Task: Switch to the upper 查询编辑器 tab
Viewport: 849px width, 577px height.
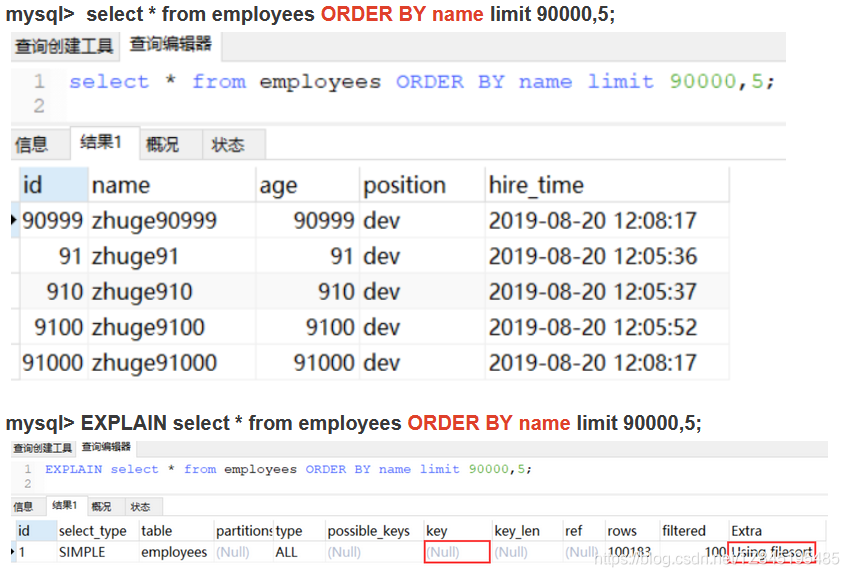Action: tap(171, 44)
